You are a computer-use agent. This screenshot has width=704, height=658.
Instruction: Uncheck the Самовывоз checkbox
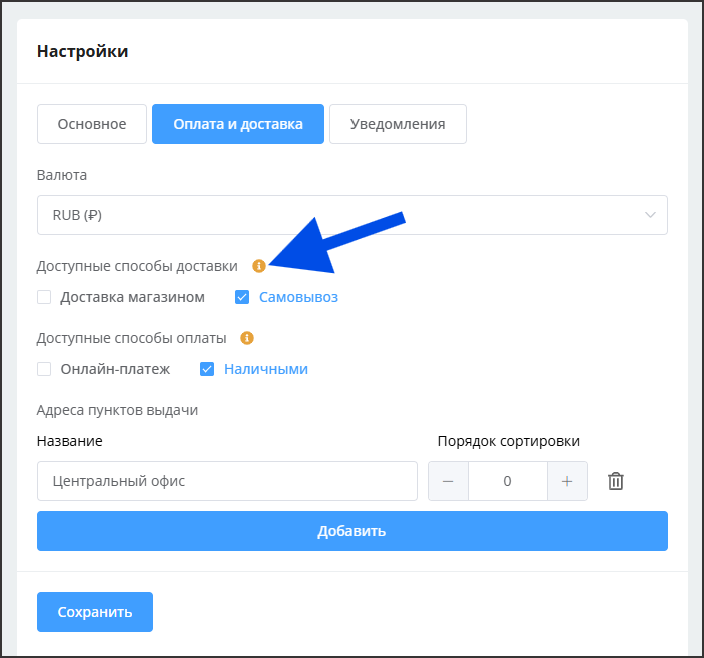[x=242, y=297]
